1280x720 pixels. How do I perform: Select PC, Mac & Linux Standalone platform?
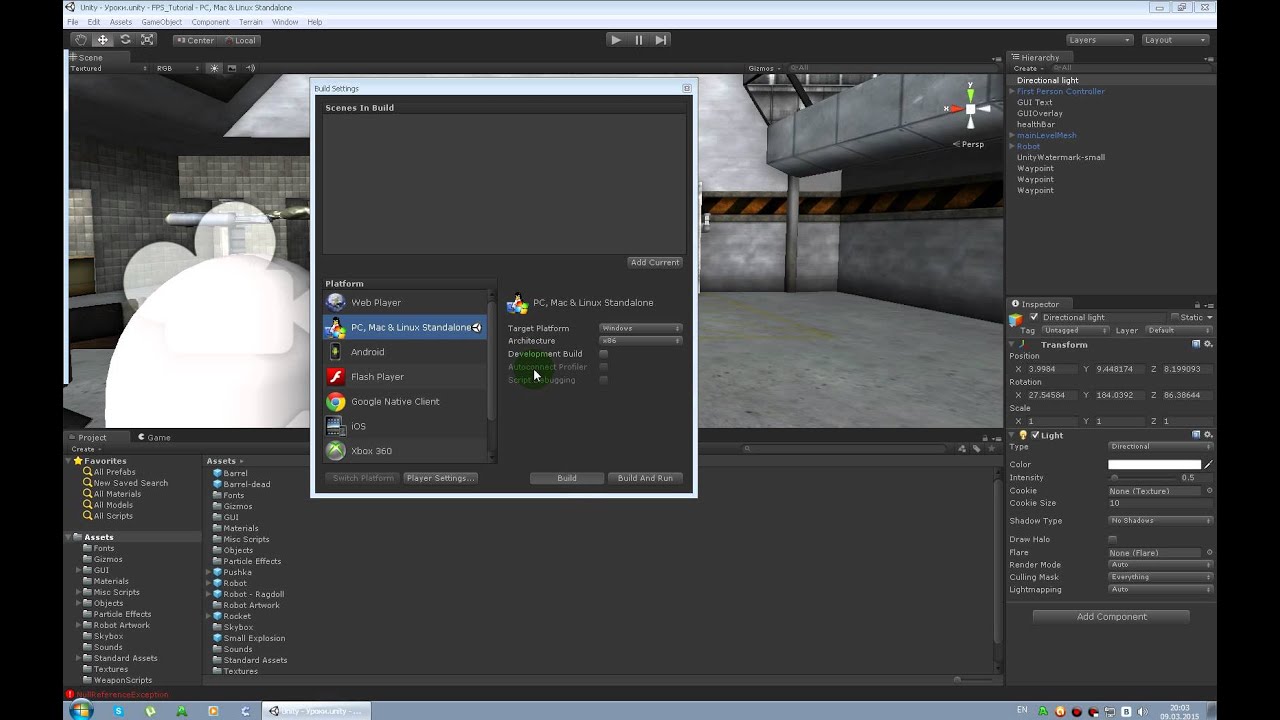[405, 327]
